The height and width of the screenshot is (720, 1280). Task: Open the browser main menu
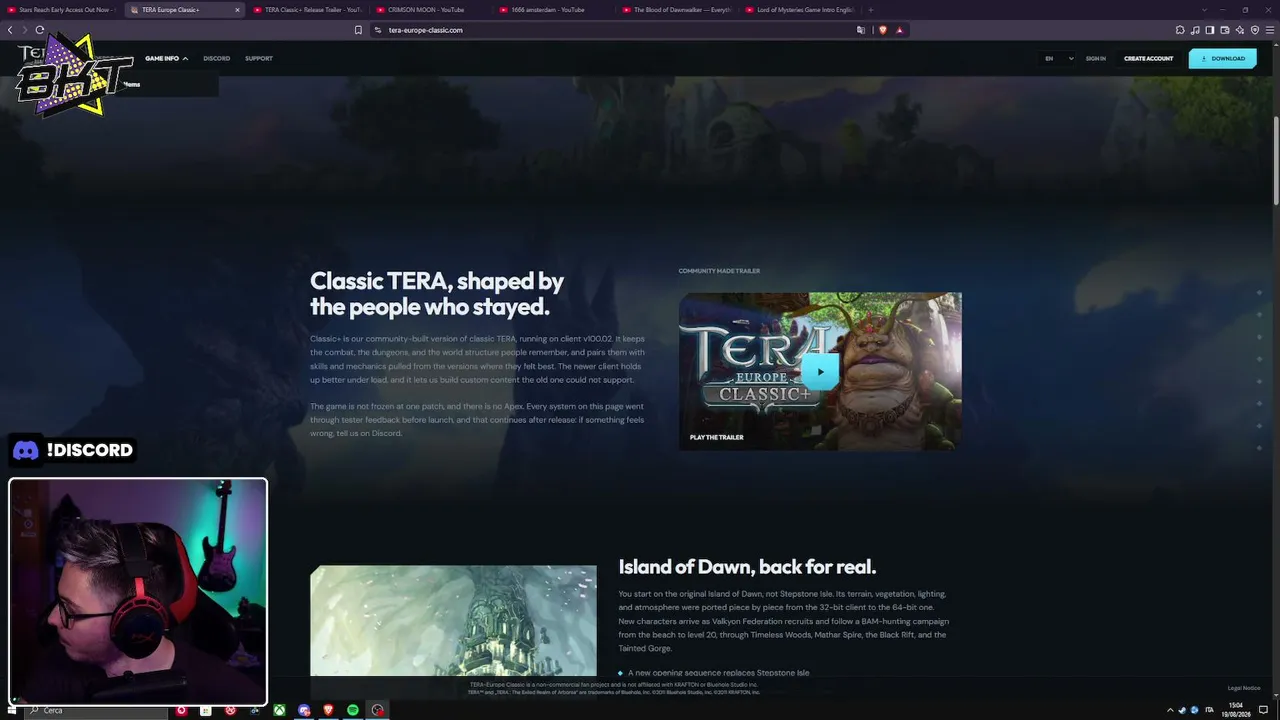pos(1270,30)
